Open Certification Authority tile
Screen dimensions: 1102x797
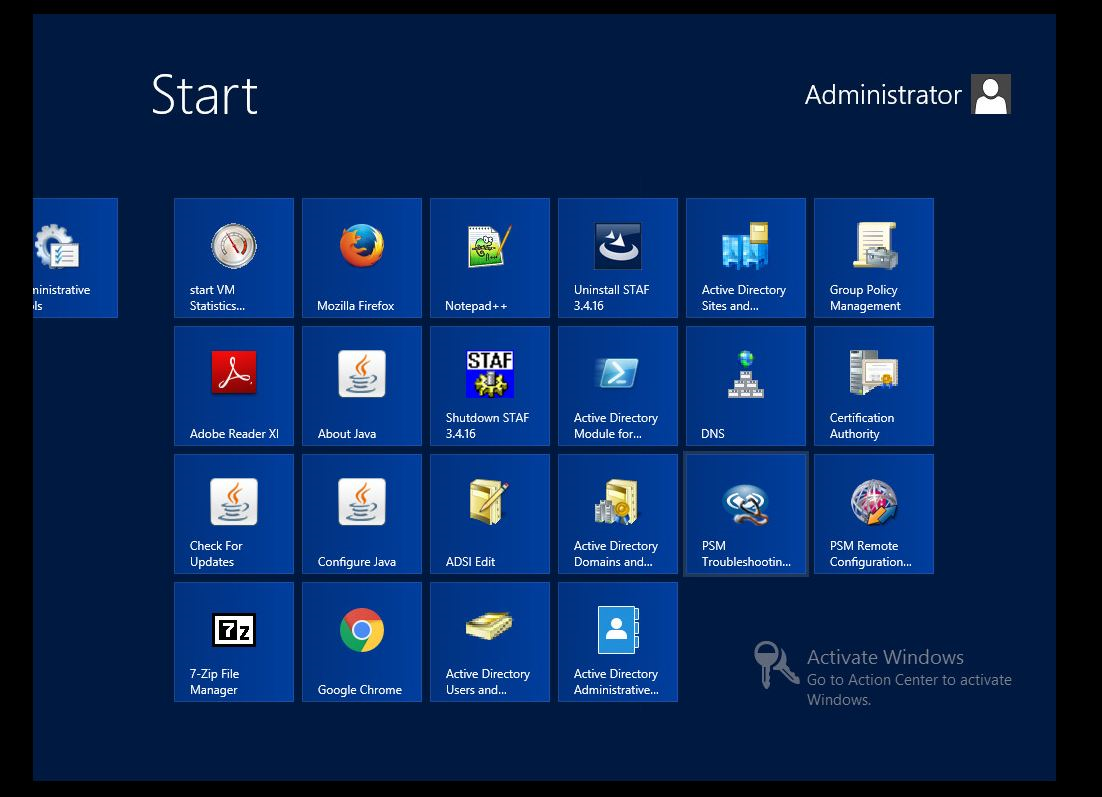[x=873, y=386]
